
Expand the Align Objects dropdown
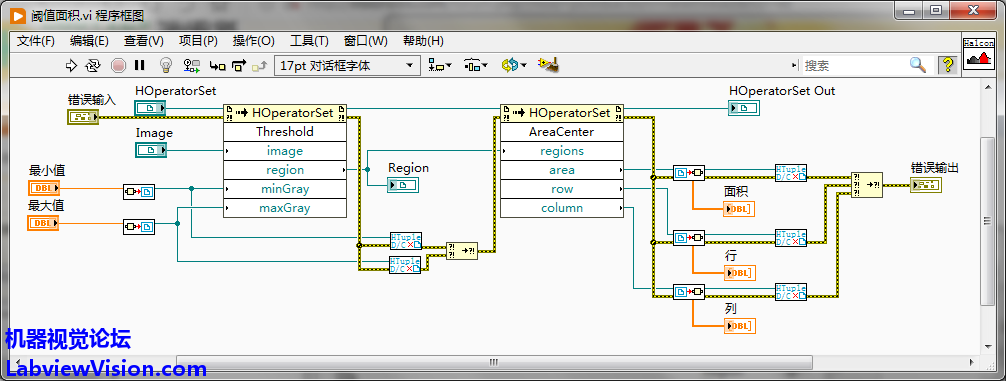[440, 65]
